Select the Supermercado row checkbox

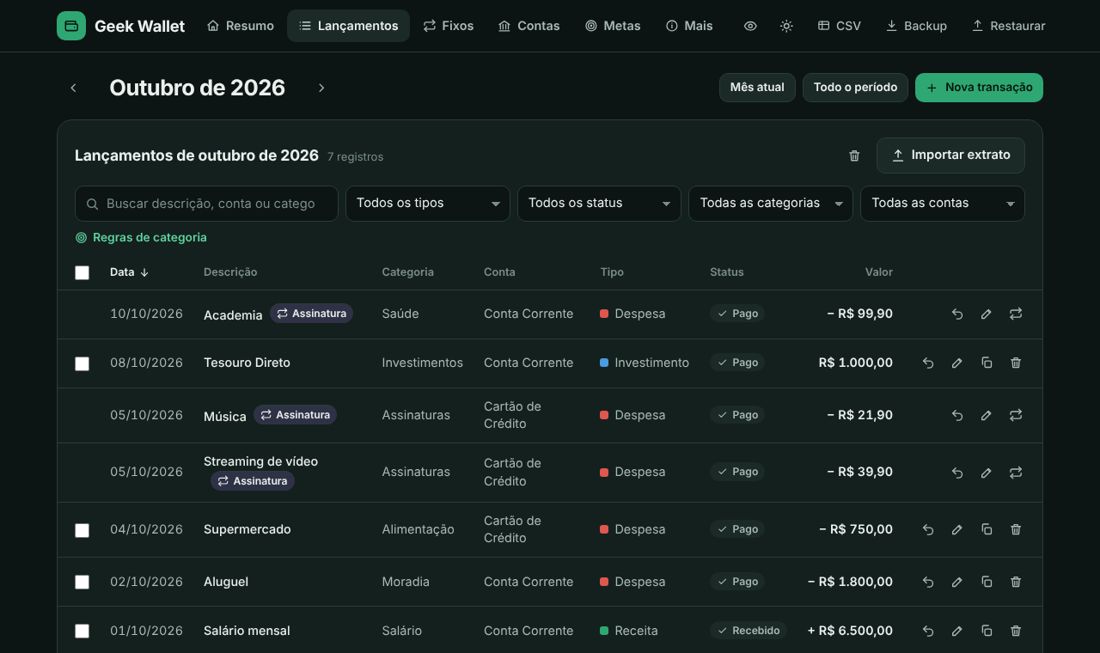[82, 530]
